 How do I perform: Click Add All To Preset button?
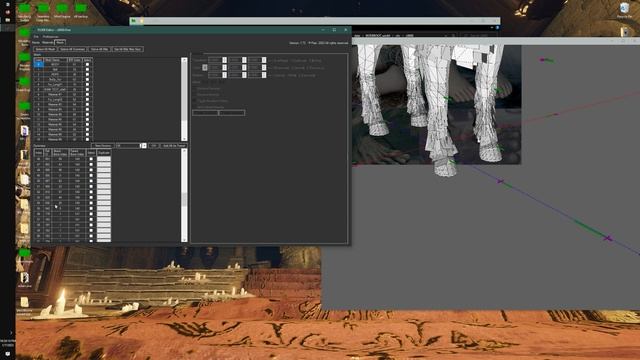(x=173, y=146)
